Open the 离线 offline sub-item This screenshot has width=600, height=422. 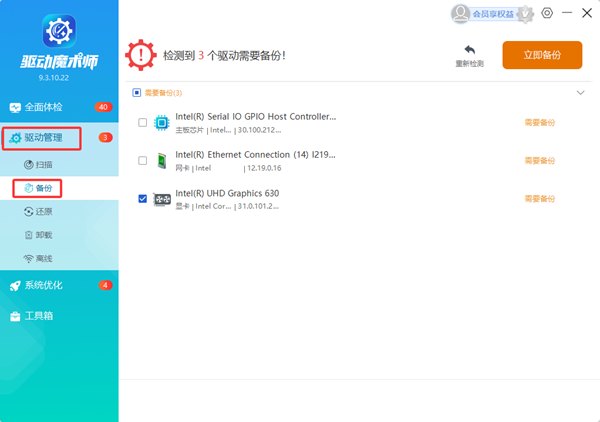(x=38, y=259)
